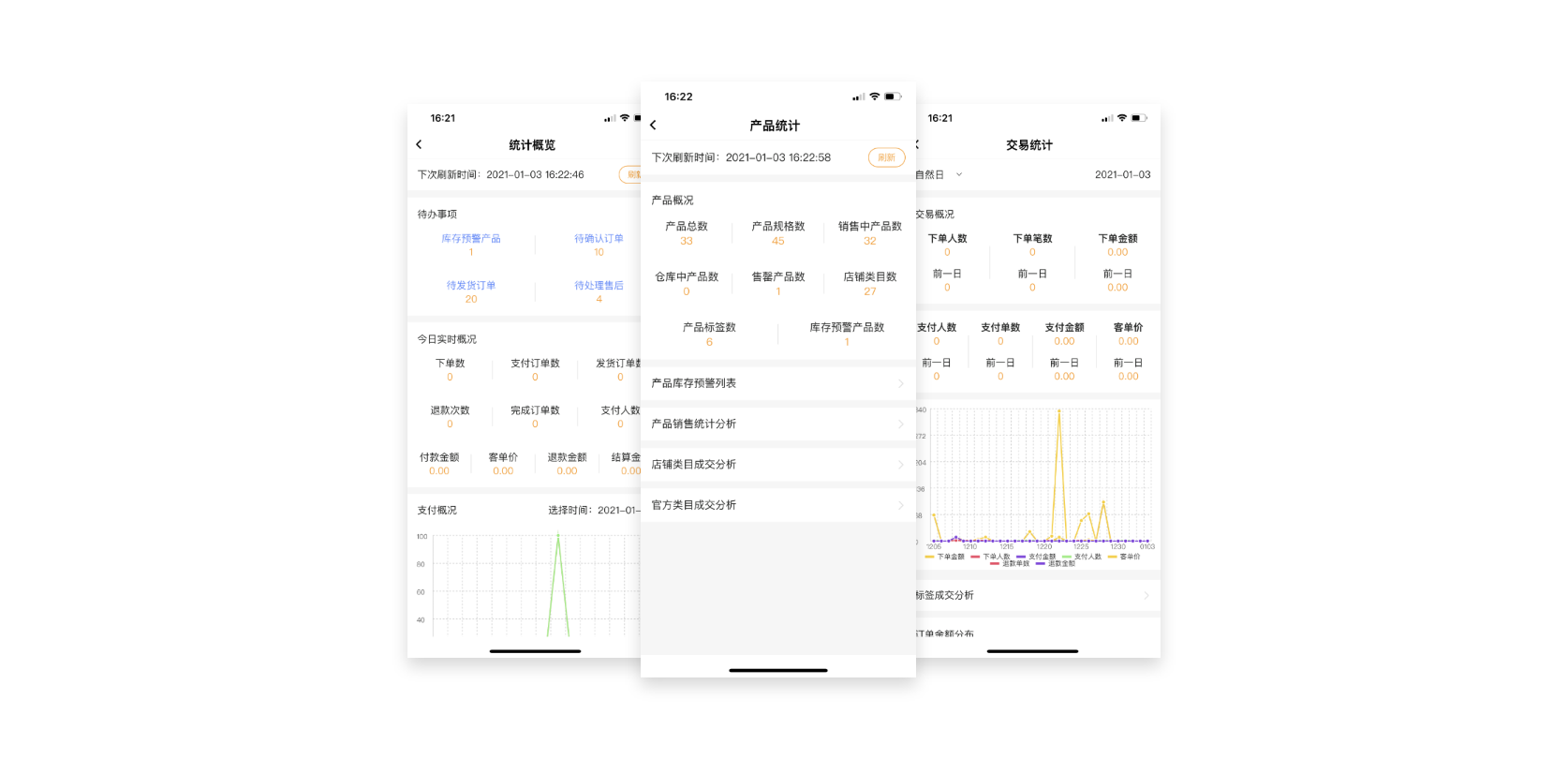Click signal icon in 交易统计 status bar

pyautogui.click(x=1107, y=118)
